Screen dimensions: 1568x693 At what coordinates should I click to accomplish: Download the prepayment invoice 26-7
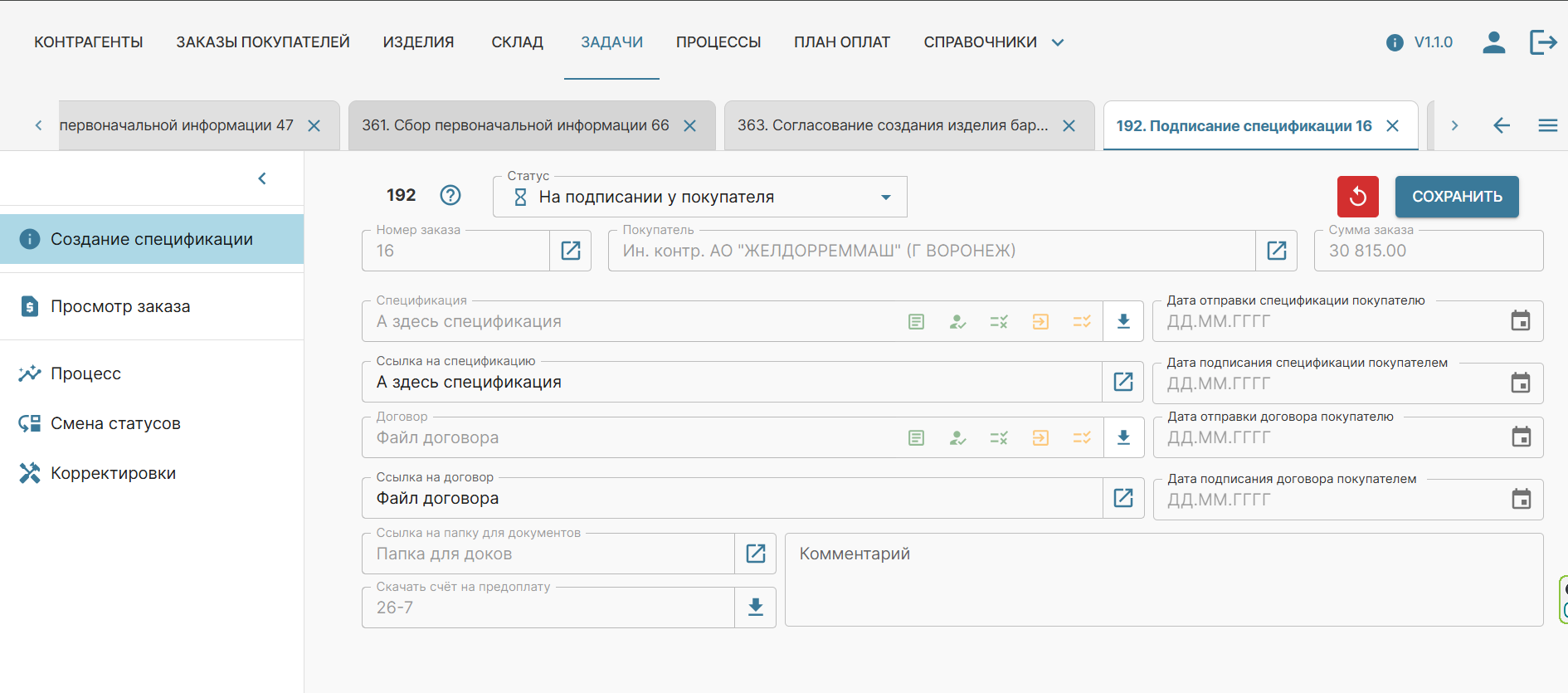(755, 608)
